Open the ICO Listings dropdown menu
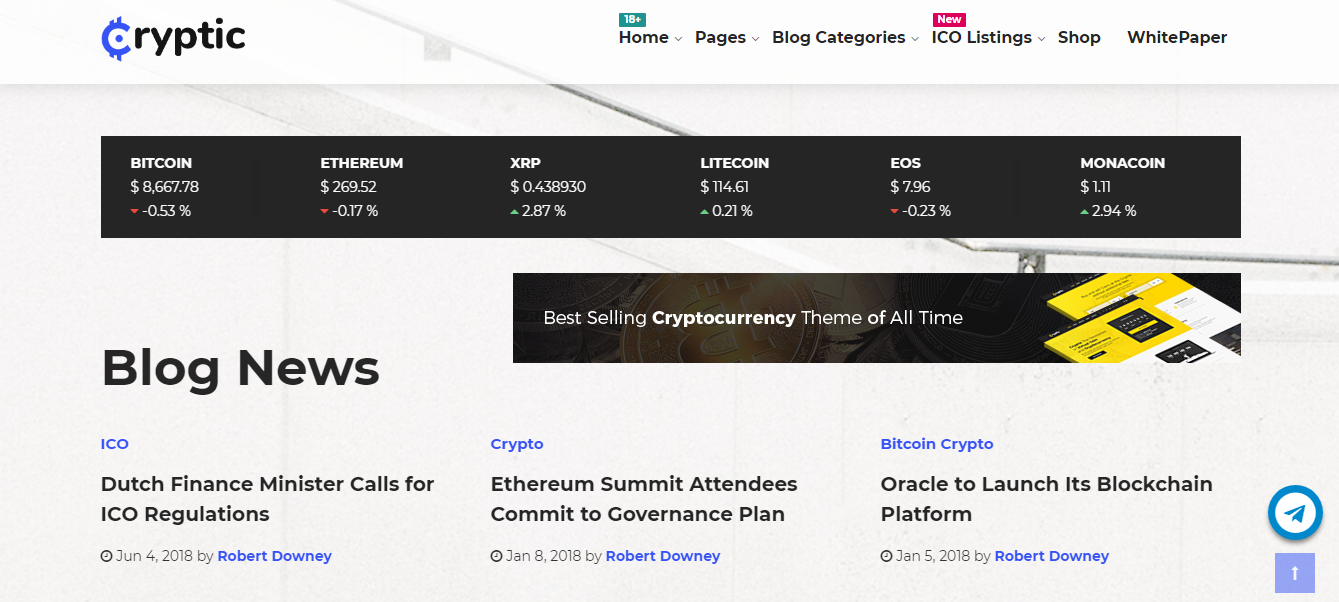 click(x=988, y=38)
